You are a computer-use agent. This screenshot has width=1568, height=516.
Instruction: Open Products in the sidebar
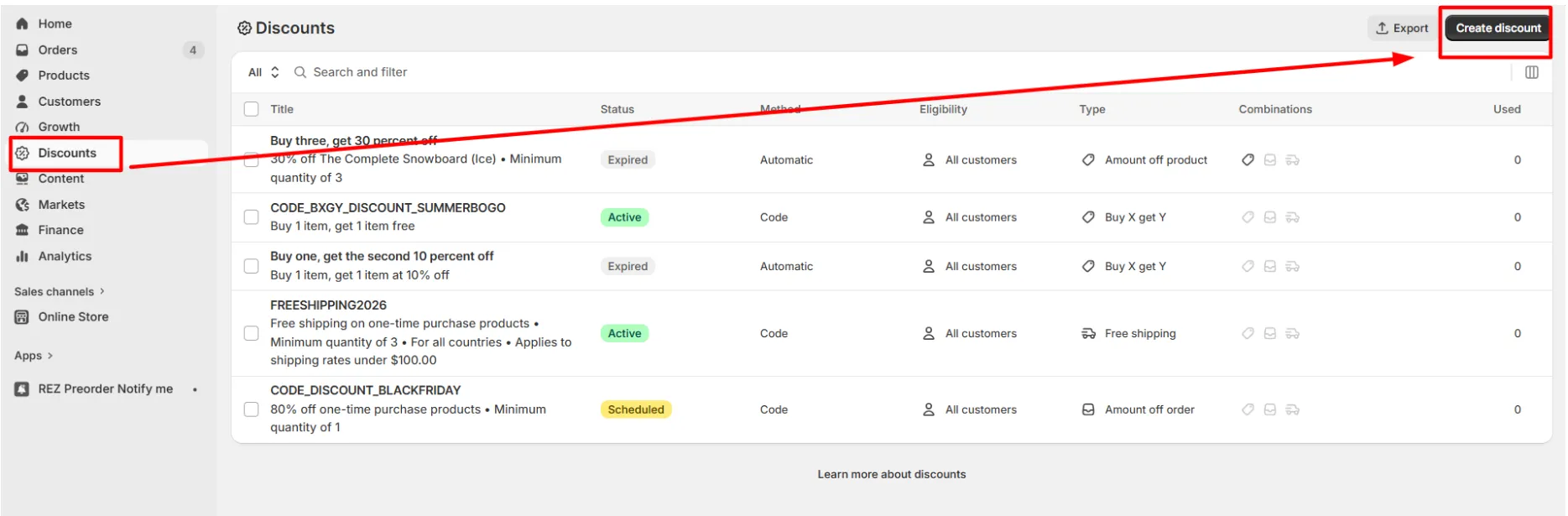(x=64, y=76)
